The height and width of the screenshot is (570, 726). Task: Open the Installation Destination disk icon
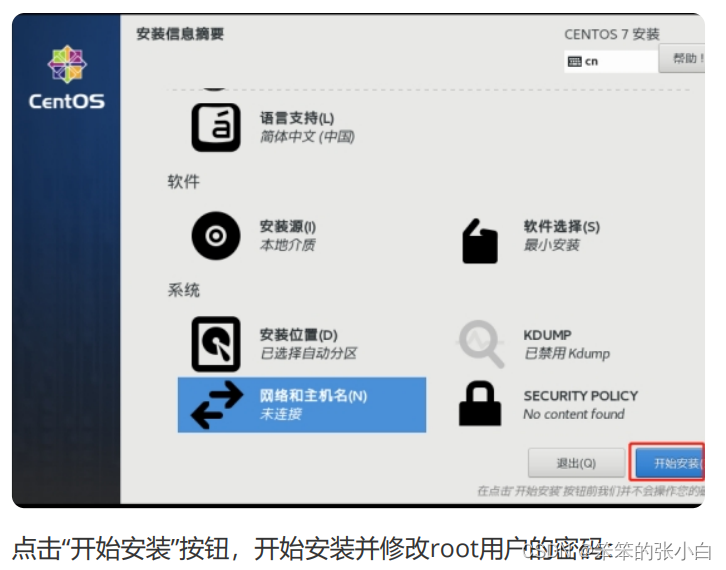pyautogui.click(x=216, y=344)
